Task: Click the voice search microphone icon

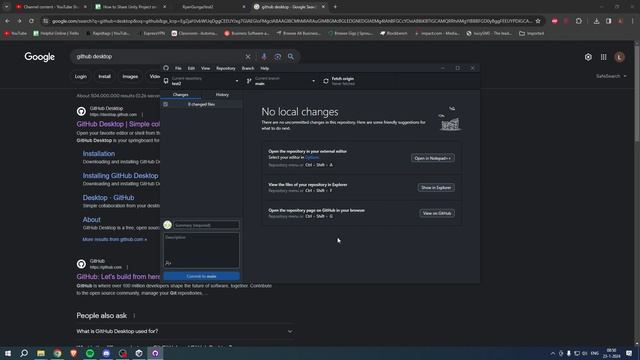Action: coord(264,57)
